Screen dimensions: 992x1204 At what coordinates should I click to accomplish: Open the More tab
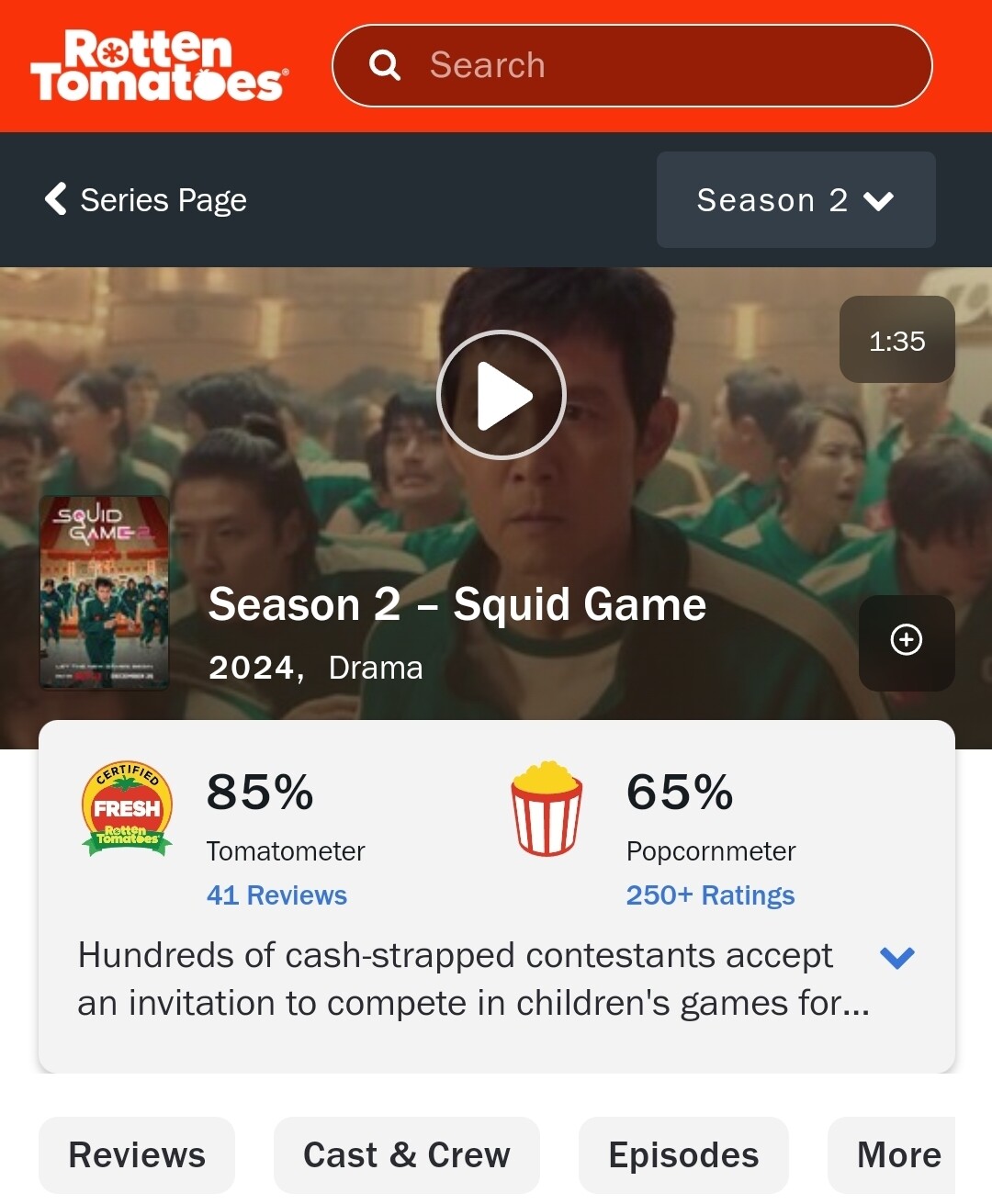(892, 1155)
